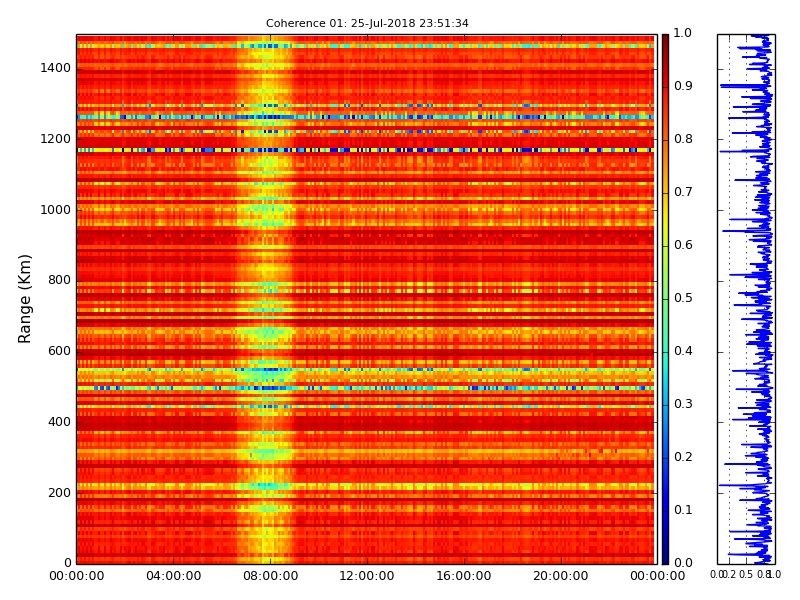
Task: Click the dark red top of colorbar
Action: 665,41
